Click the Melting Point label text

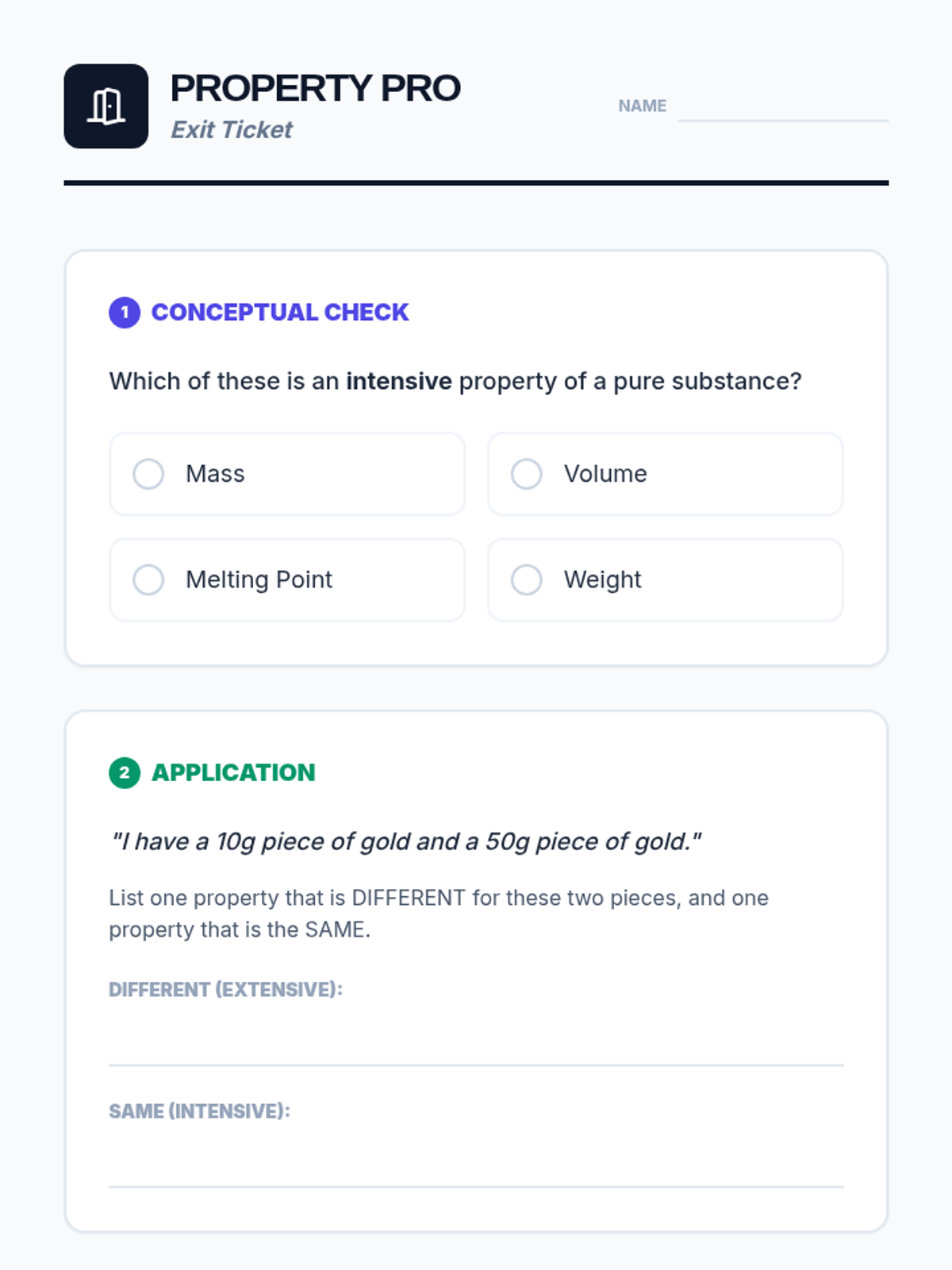[259, 579]
